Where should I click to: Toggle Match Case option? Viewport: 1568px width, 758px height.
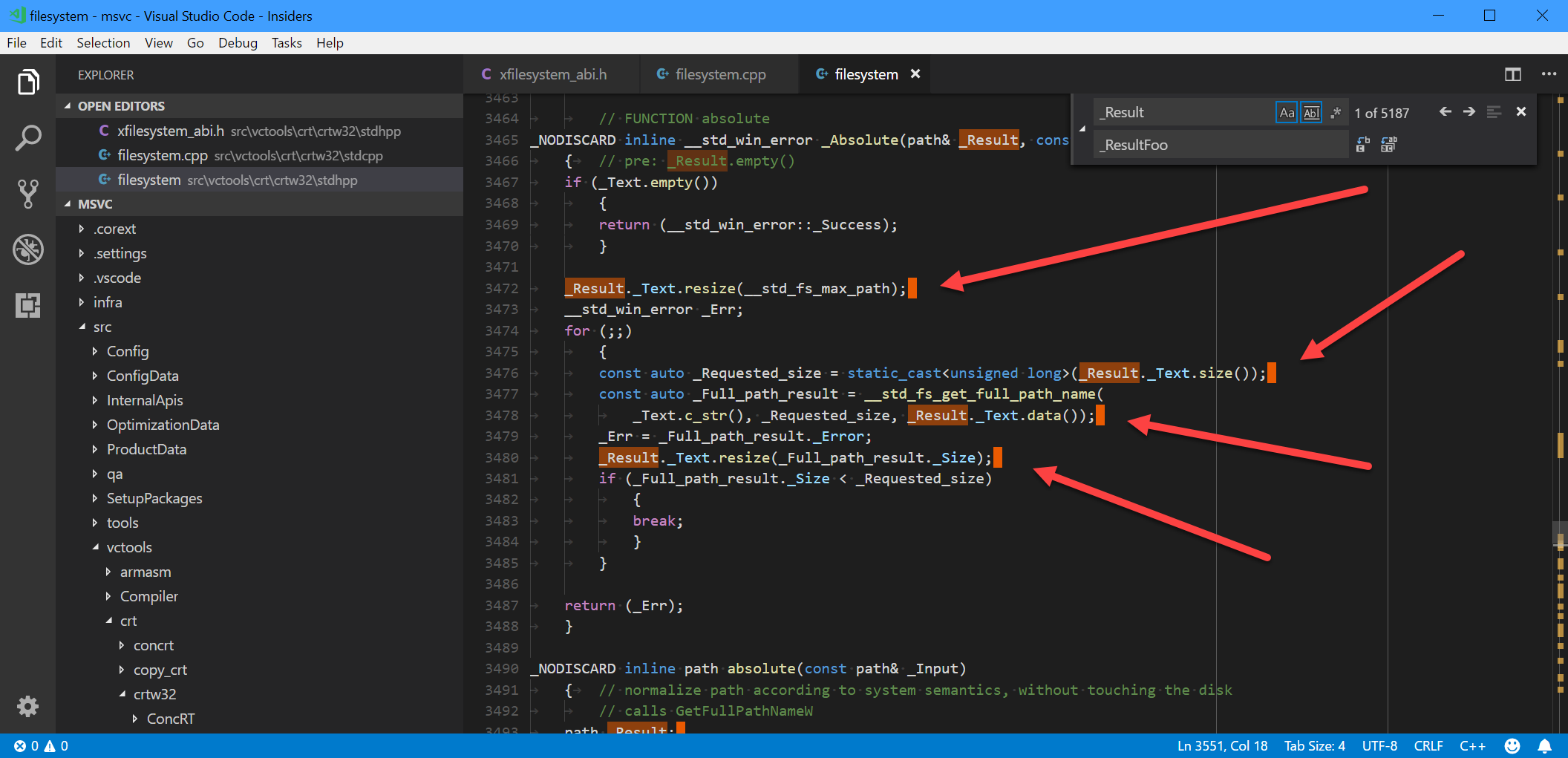click(x=1287, y=113)
